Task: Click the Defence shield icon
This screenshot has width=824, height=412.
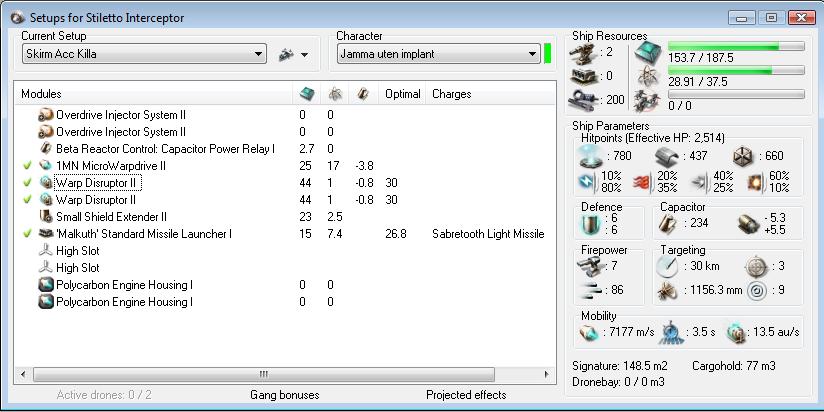Action: (x=591, y=224)
